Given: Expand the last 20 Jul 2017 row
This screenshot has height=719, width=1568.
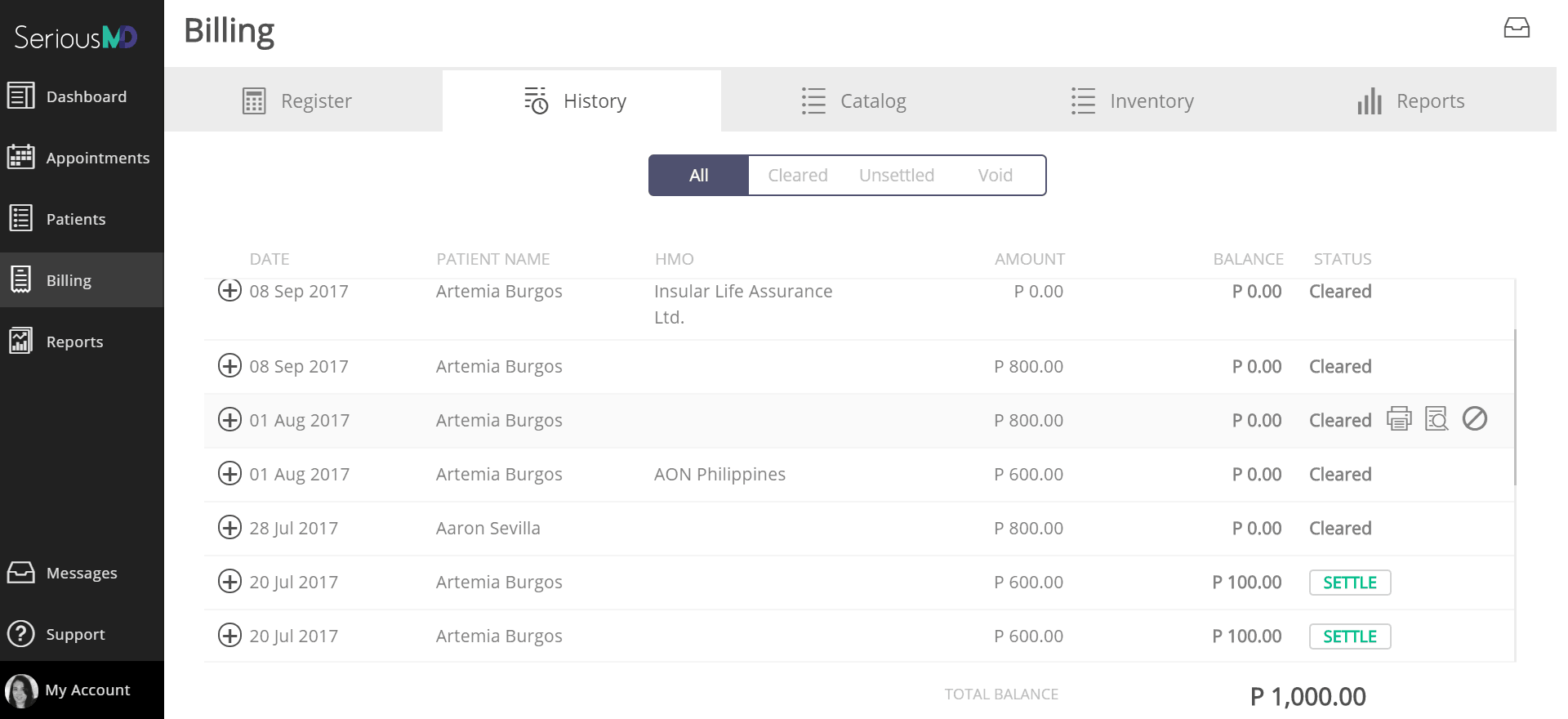Looking at the screenshot, I should pyautogui.click(x=229, y=635).
